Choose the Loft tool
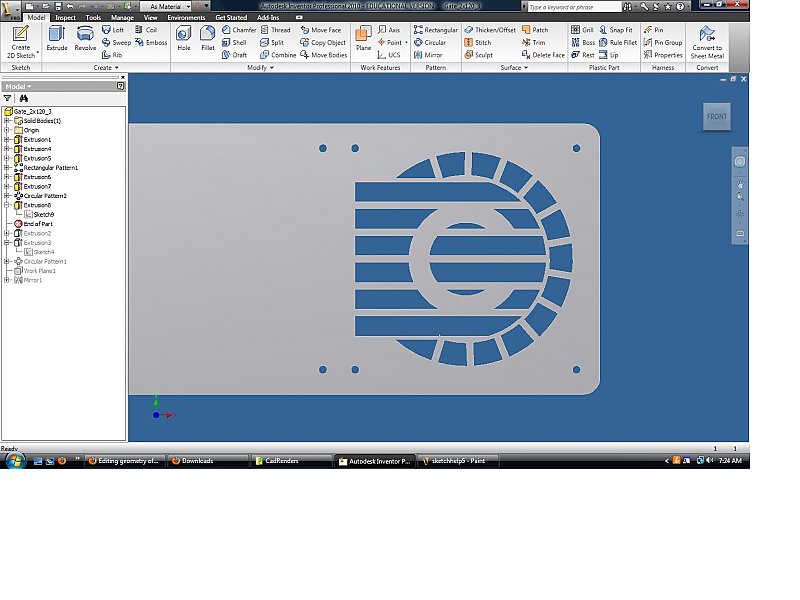Image resolution: width=800 pixels, height=600 pixels. pyautogui.click(x=113, y=30)
